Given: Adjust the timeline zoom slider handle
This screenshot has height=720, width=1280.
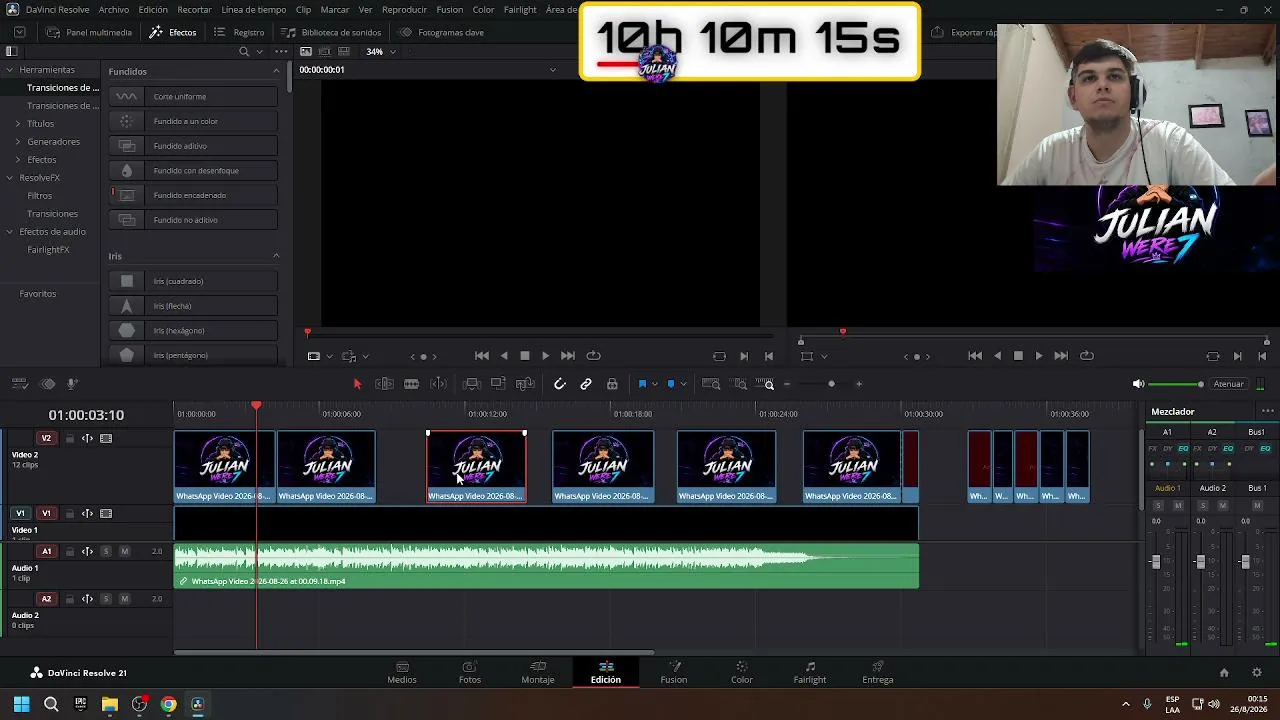Looking at the screenshot, I should click(831, 384).
